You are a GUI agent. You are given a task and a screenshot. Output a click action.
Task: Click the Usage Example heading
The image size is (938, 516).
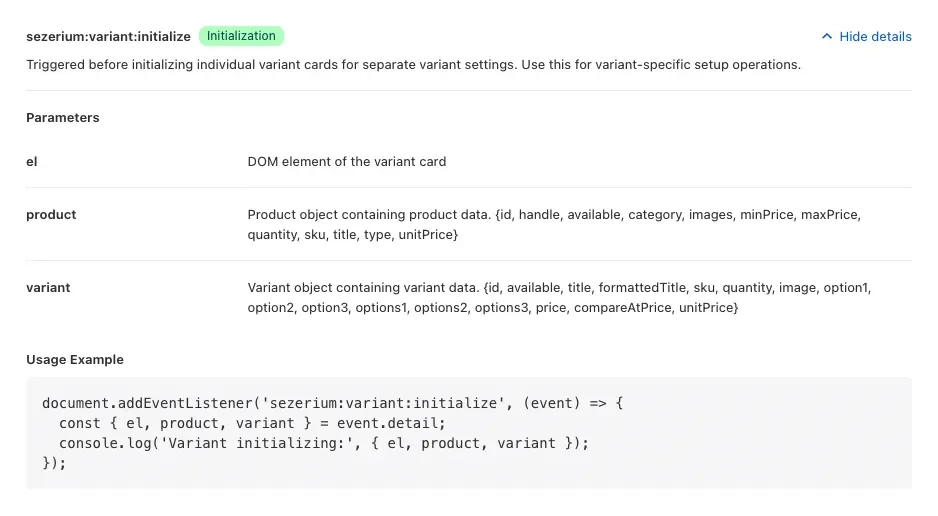pyautogui.click(x=75, y=360)
